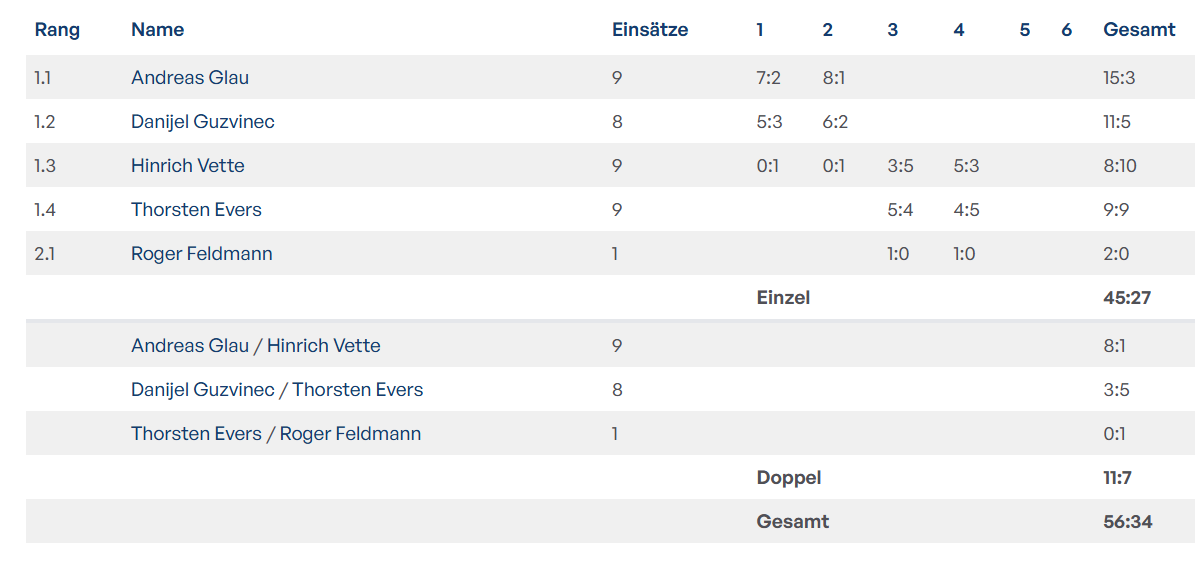Open Roger Feldmann player profile

click(x=201, y=254)
